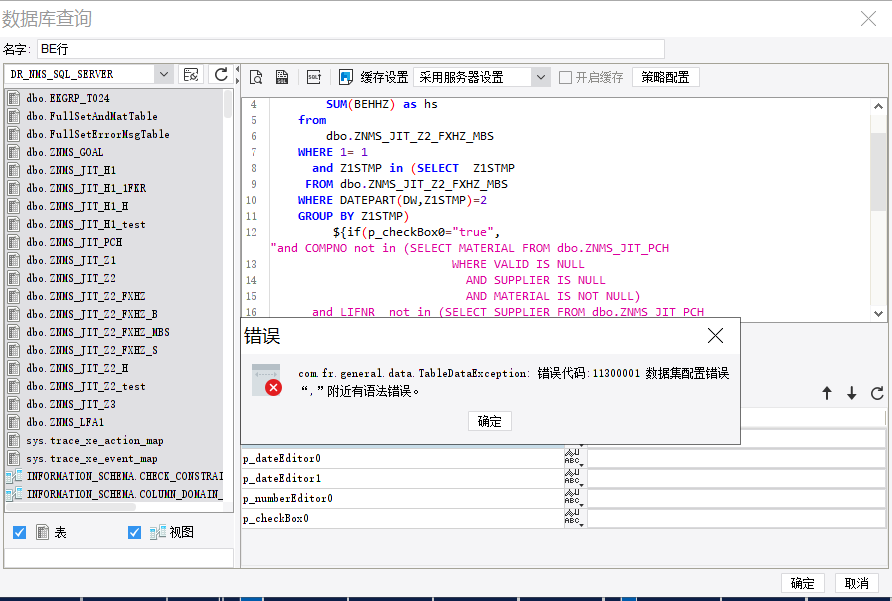The width and height of the screenshot is (892, 601).
Task: Toggle the 开启缓存 checkbox
Action: [x=565, y=77]
